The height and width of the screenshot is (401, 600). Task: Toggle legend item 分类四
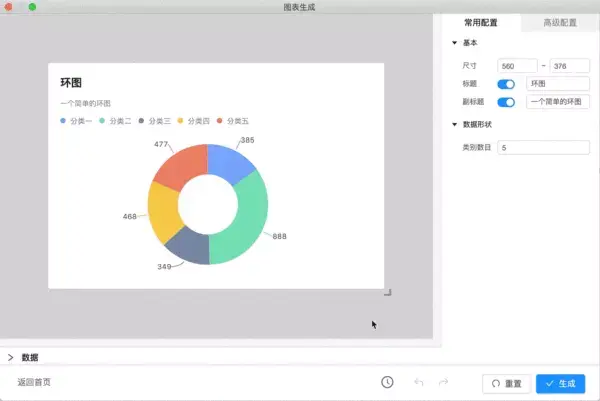tap(193, 121)
